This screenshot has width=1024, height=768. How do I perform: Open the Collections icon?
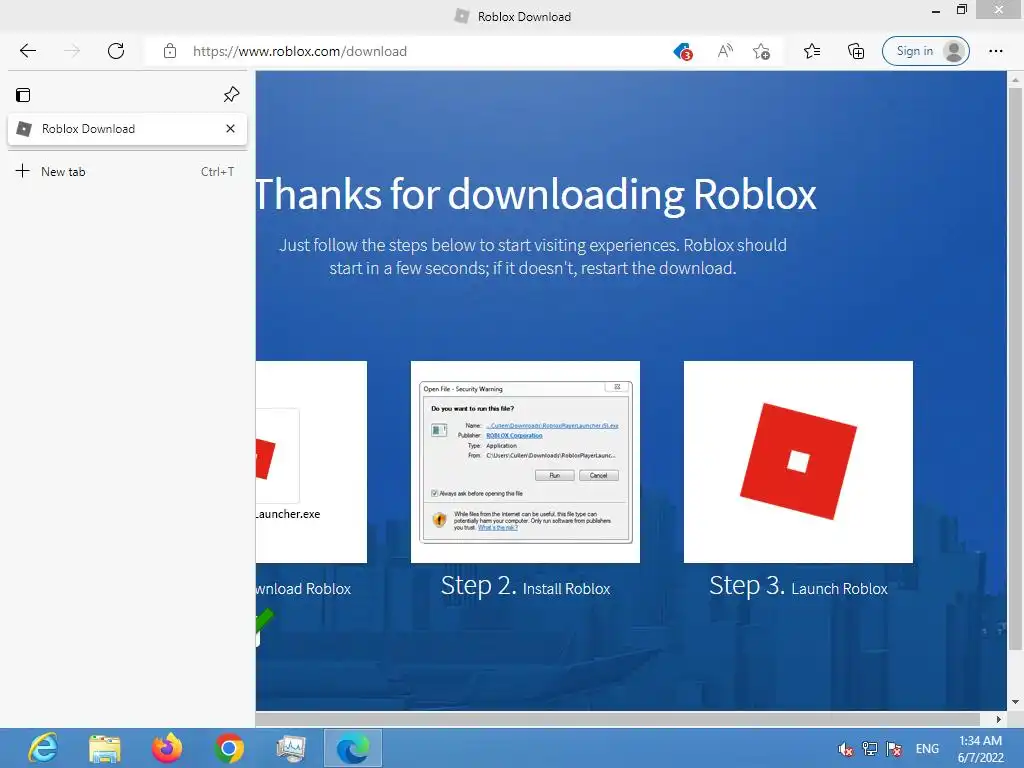pyautogui.click(x=856, y=51)
